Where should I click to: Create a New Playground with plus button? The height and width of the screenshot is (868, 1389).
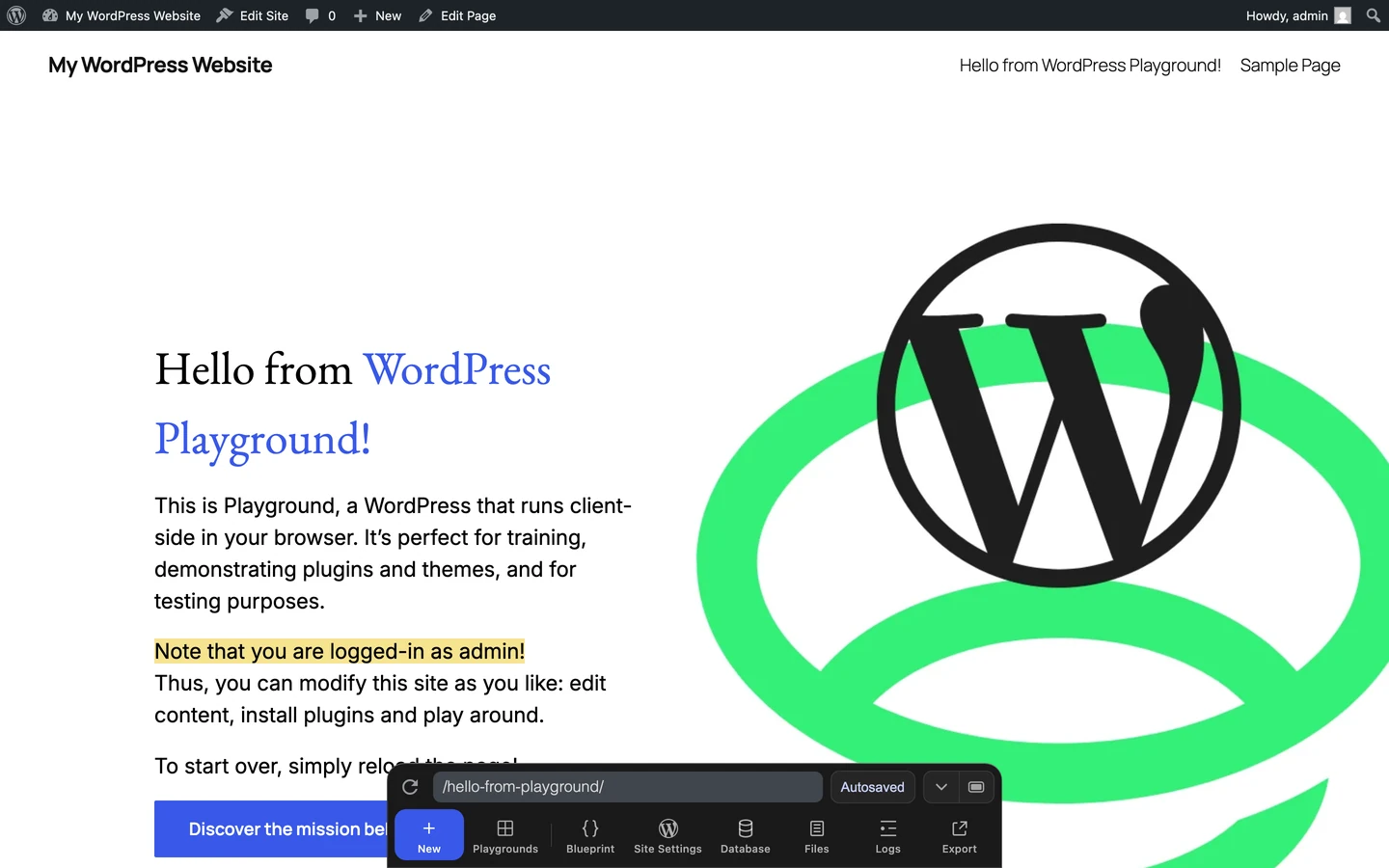[429, 834]
